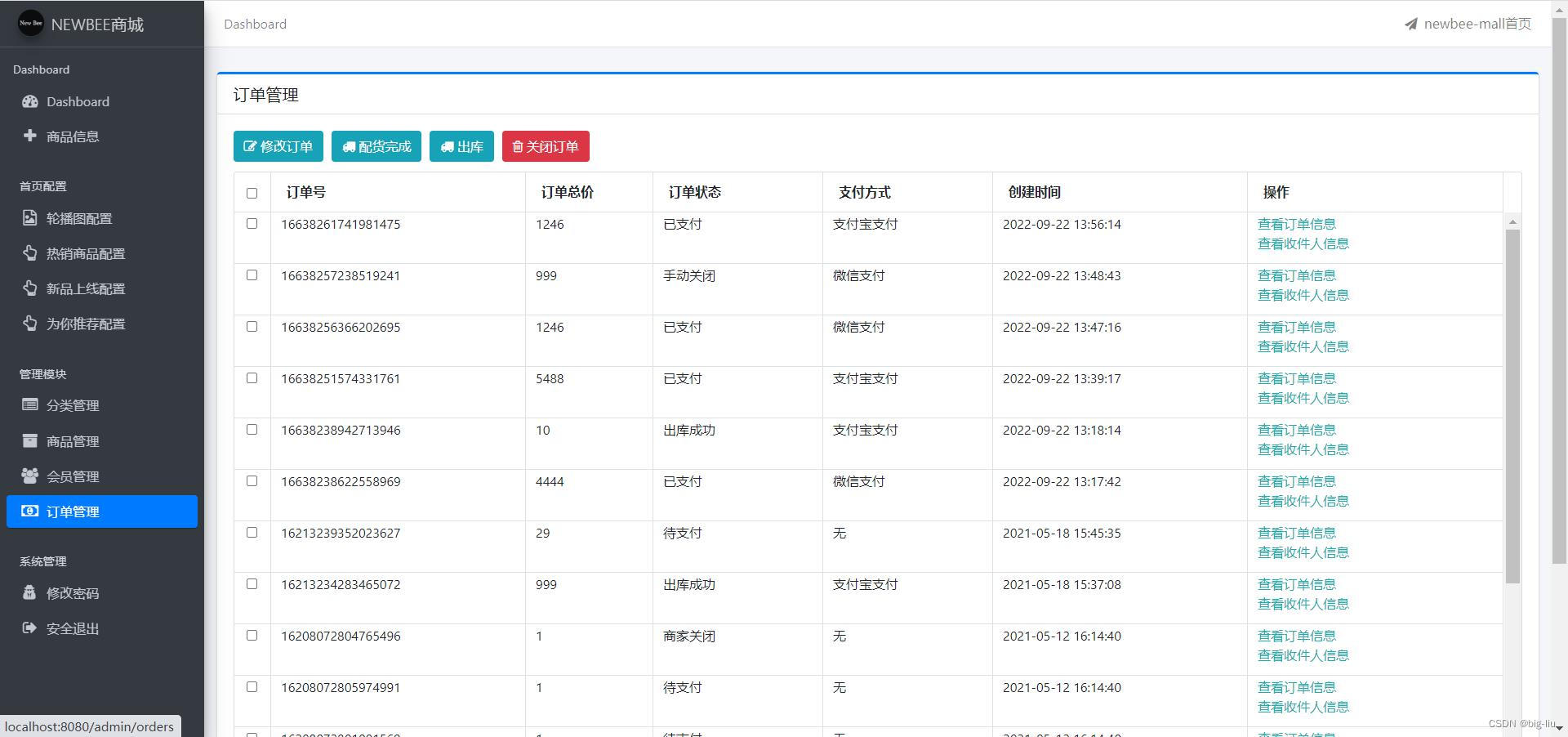The height and width of the screenshot is (737, 1568).
Task: Click the sign-out icon beside 安全退出
Action: pos(30,628)
